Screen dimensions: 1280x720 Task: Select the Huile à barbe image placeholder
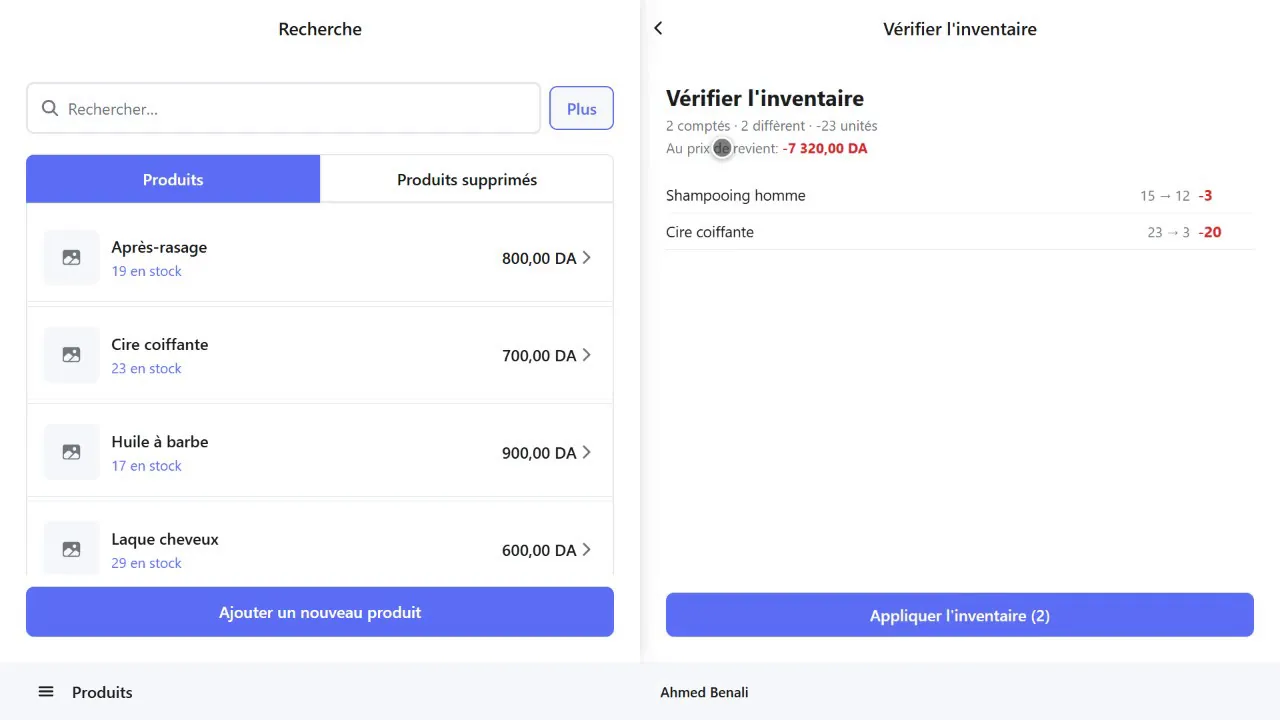pyautogui.click(x=71, y=452)
